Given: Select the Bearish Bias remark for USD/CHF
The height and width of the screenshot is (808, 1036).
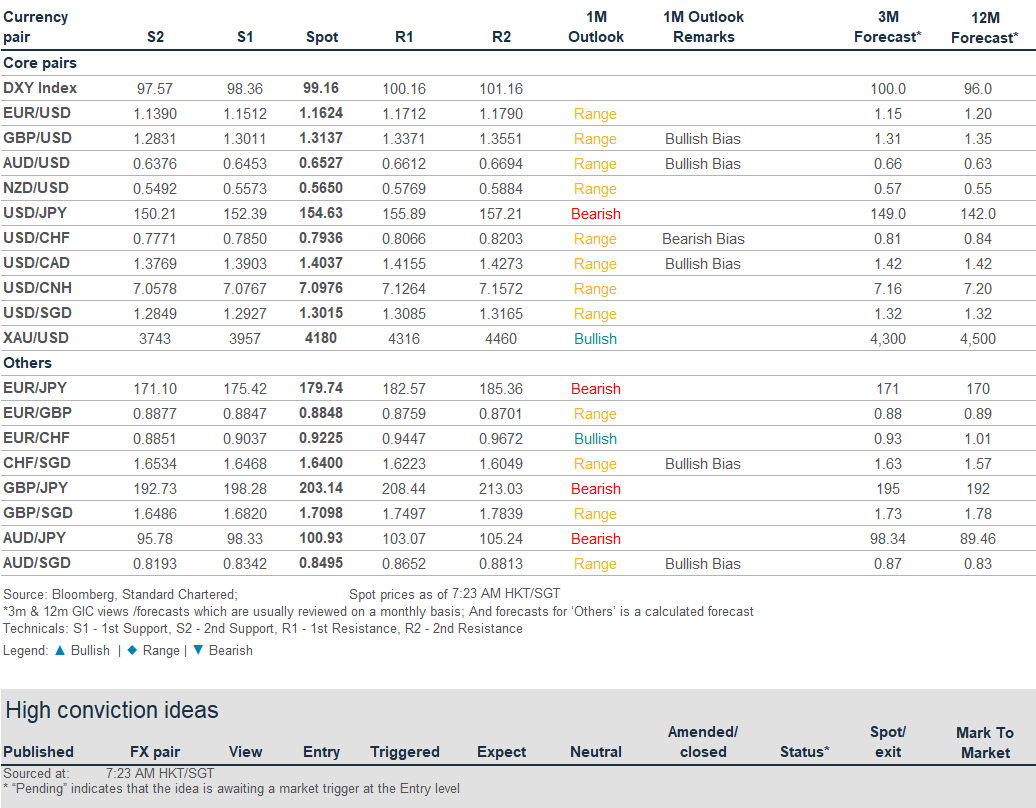Looking at the screenshot, I should pos(703,239).
